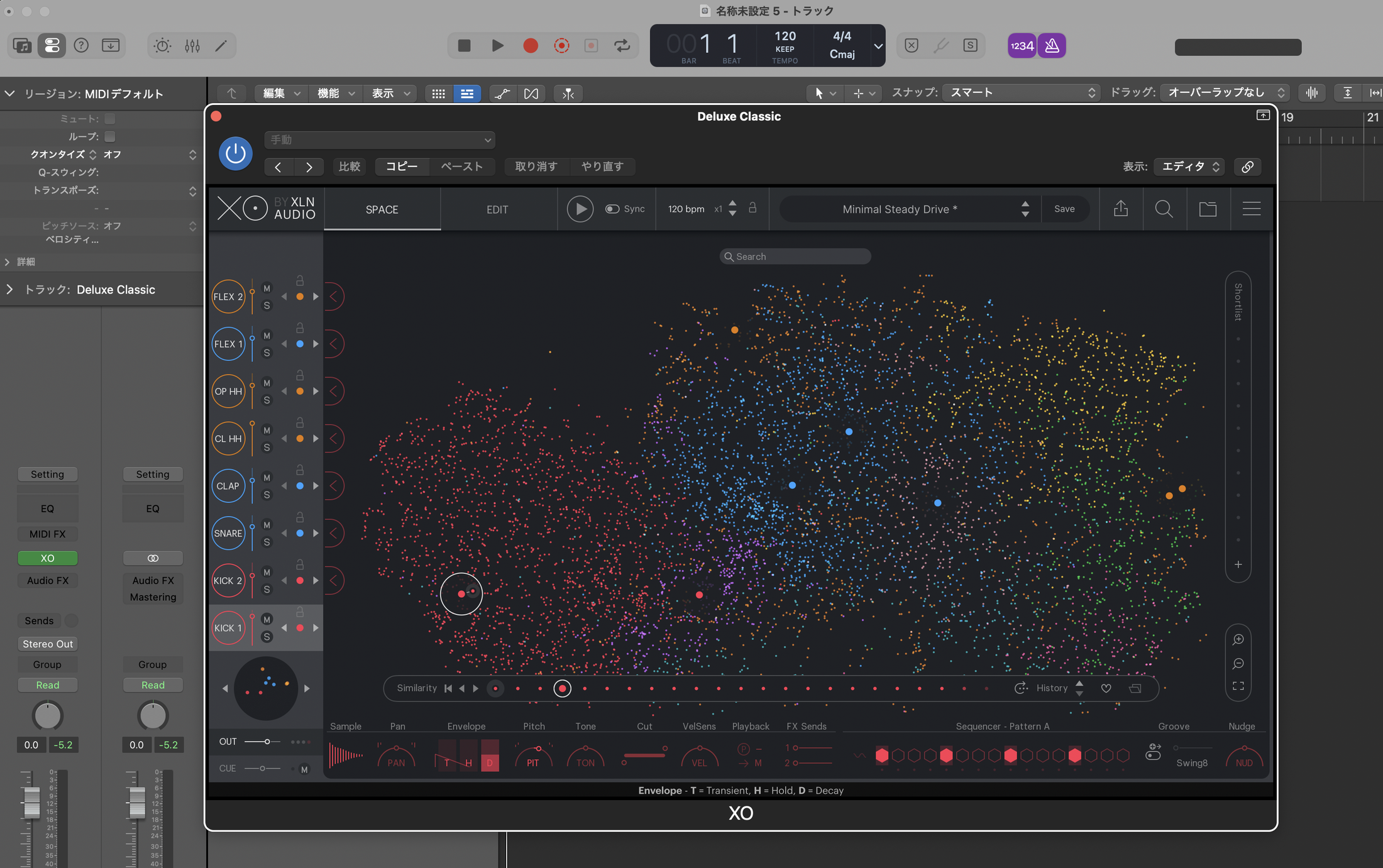Fit sample space to full view

[1238, 686]
